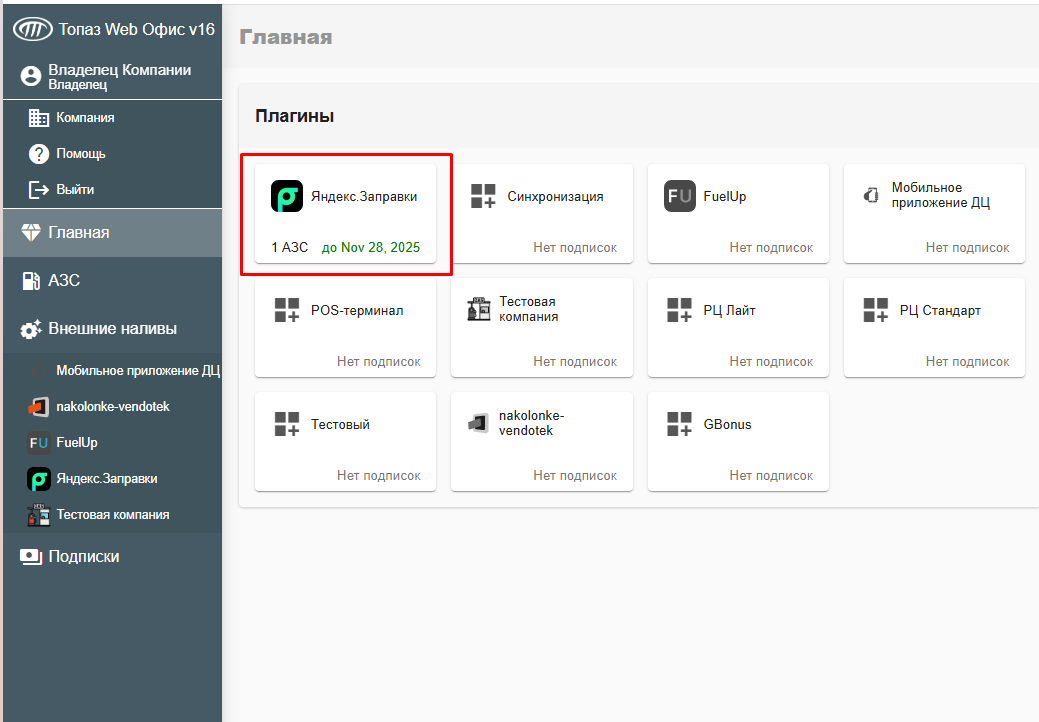Open the GBonus plugin card title
The height and width of the screenshot is (722, 1039).
pyautogui.click(x=727, y=425)
